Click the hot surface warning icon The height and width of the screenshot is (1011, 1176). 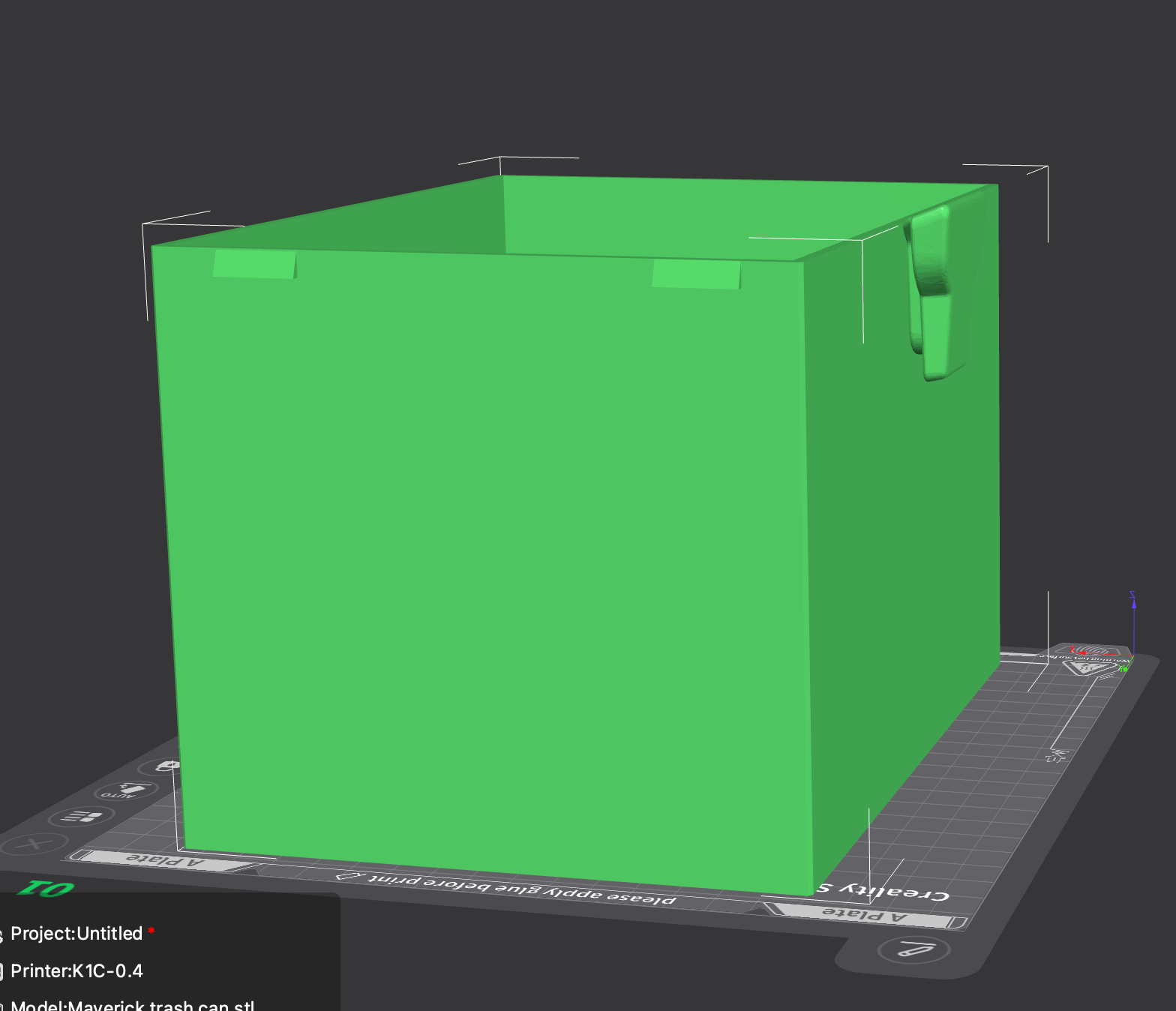[1087, 667]
